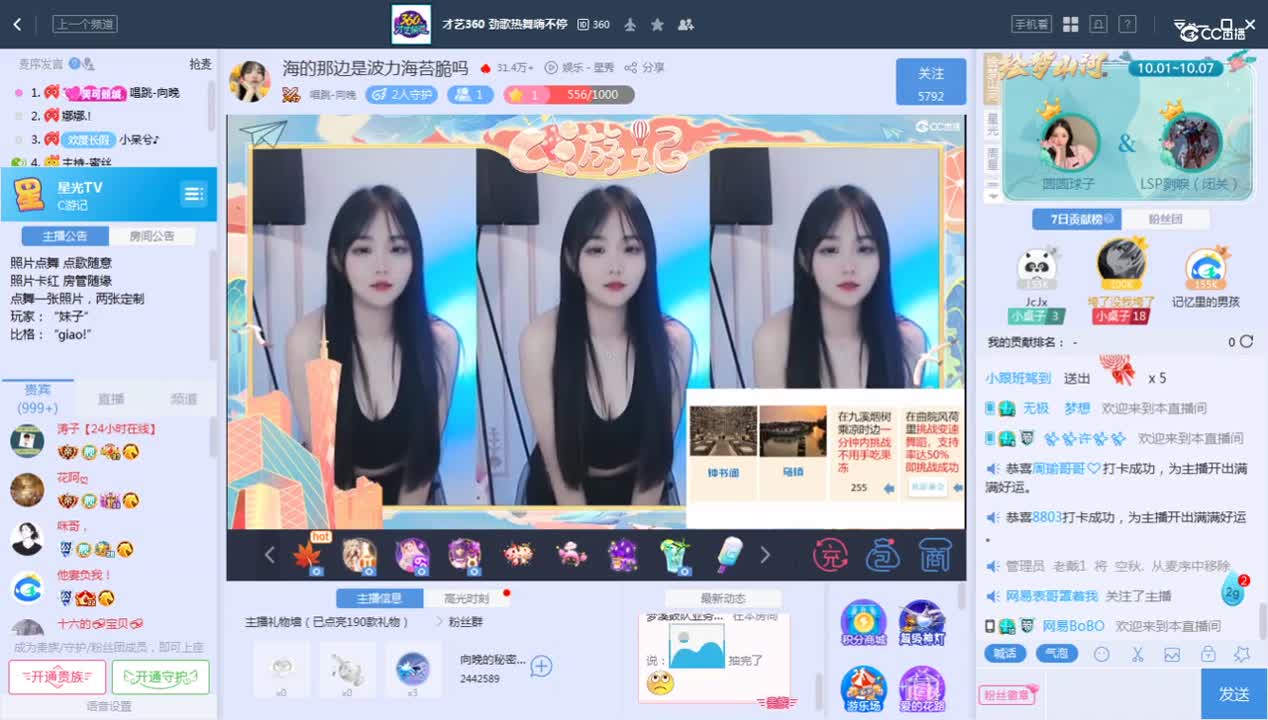Open the channel members icon in title bar
The image size is (1268, 720).
[x=685, y=24]
